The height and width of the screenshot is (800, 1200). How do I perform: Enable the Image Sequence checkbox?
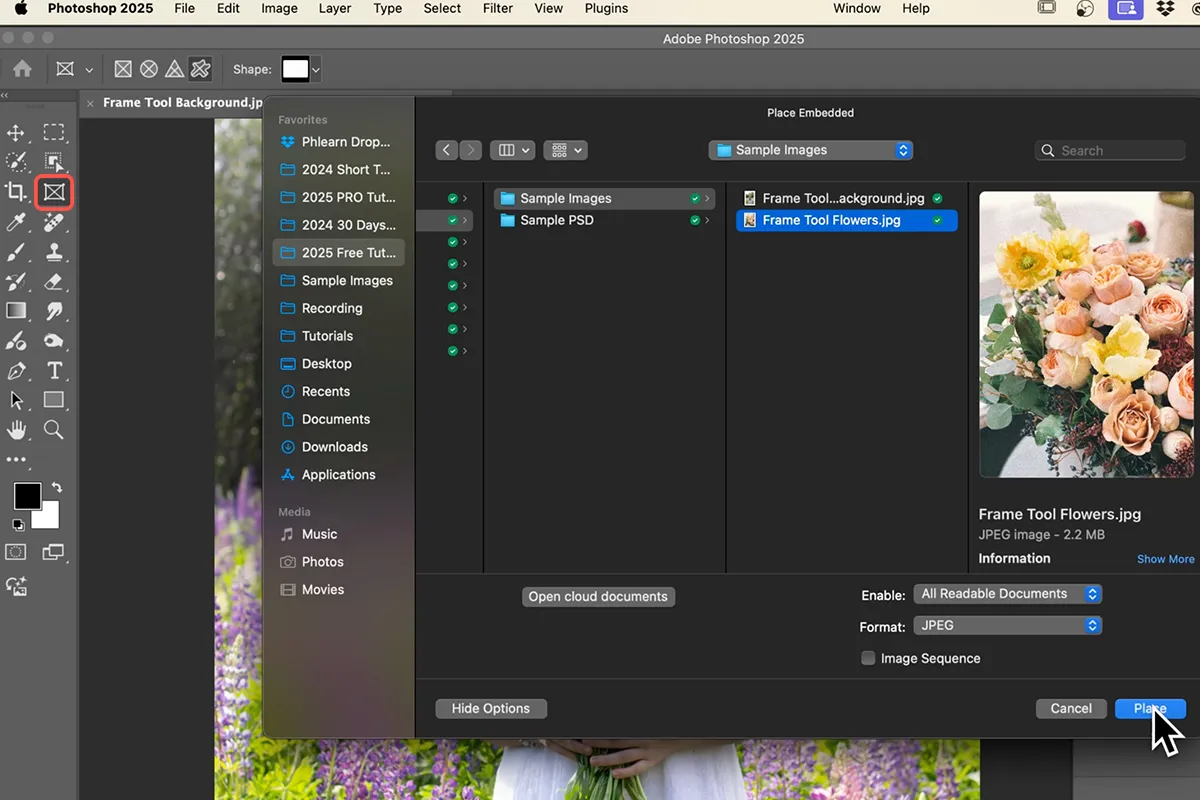pos(868,658)
